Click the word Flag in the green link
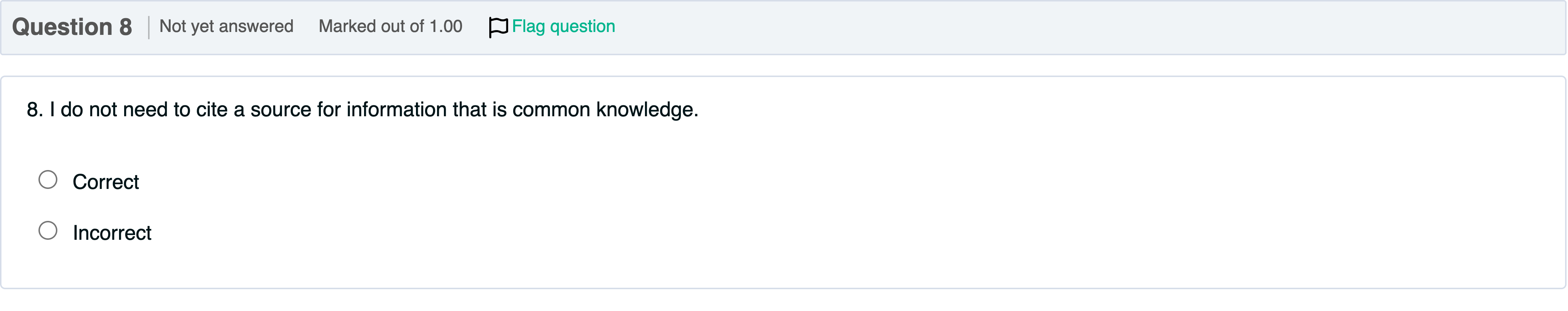Viewport: 1568px width, 311px height. pos(528,27)
